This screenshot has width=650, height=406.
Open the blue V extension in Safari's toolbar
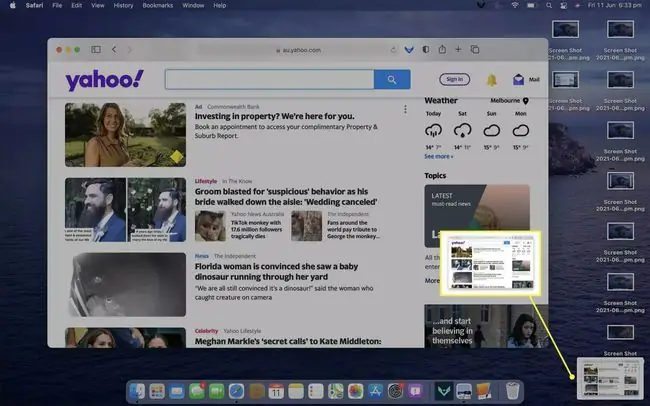tap(409, 50)
